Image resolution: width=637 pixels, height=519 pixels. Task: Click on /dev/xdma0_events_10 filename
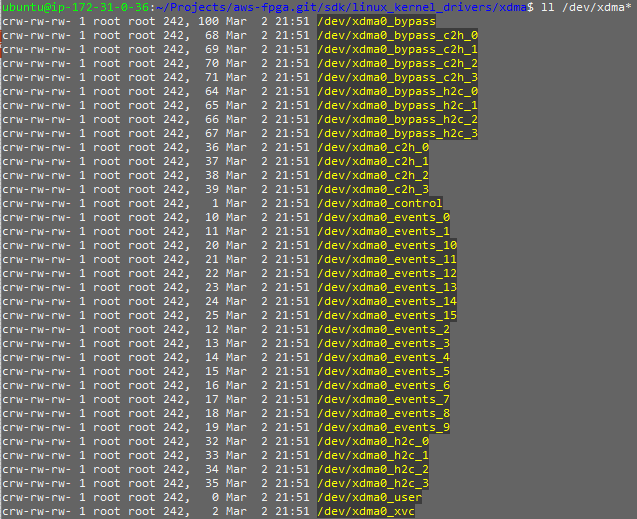coord(387,246)
